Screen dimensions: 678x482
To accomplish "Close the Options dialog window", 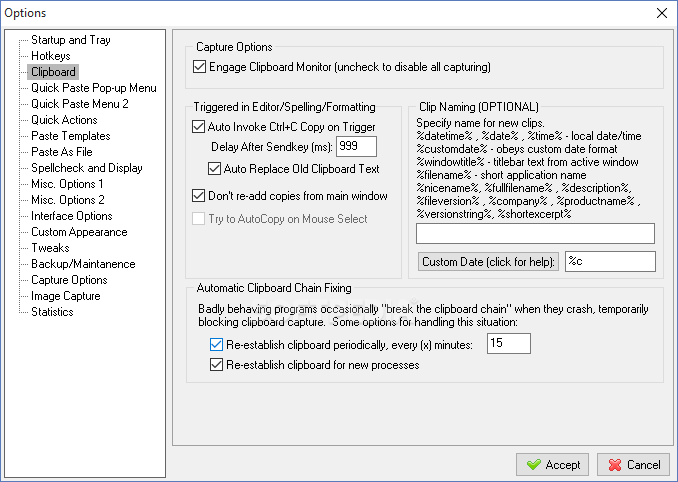I will click(662, 13).
